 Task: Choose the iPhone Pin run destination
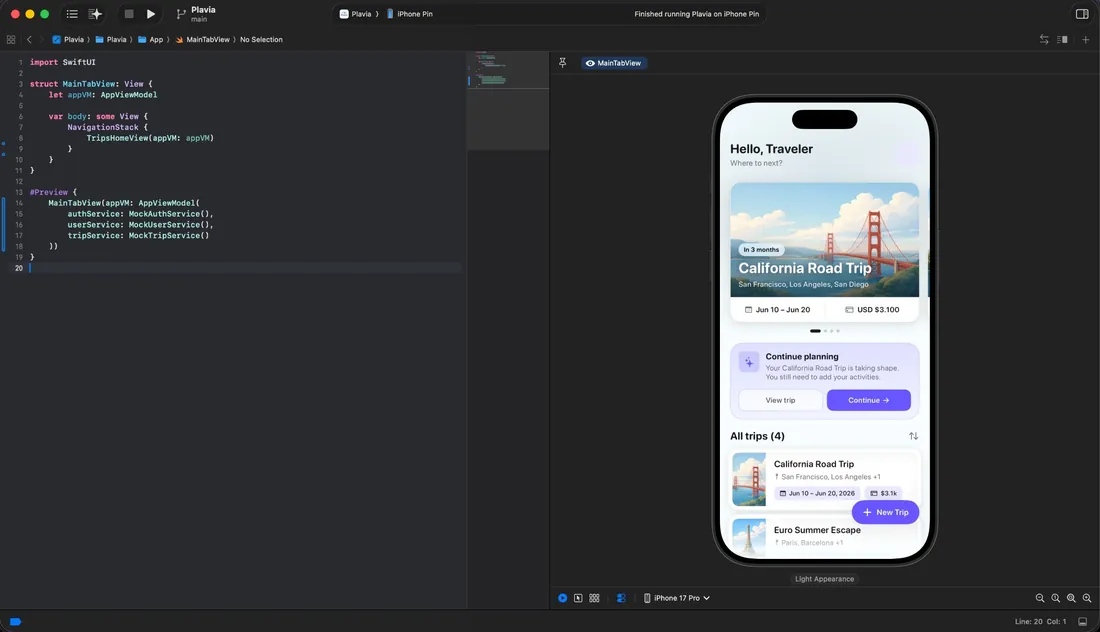pos(410,14)
